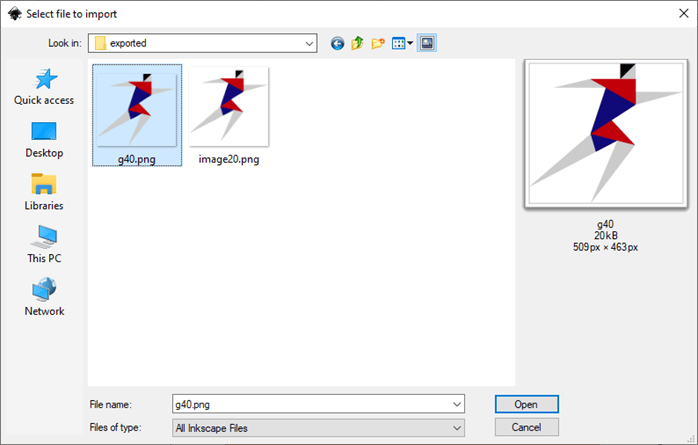Click the image20.png file name label

tap(229, 159)
